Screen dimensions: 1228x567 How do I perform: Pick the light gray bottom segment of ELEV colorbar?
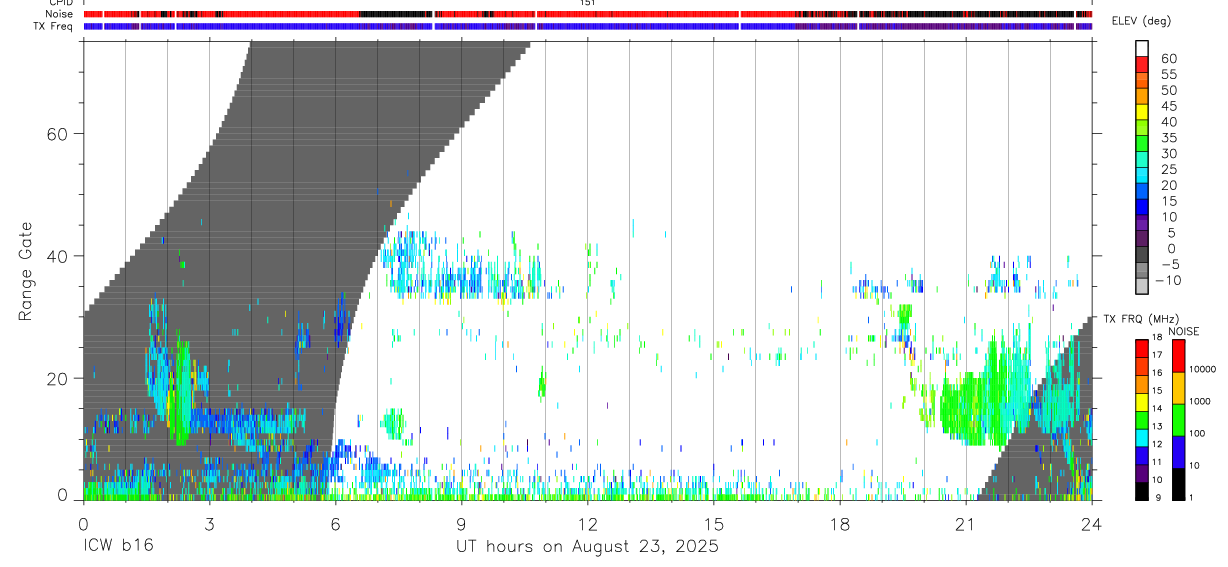click(x=1142, y=287)
